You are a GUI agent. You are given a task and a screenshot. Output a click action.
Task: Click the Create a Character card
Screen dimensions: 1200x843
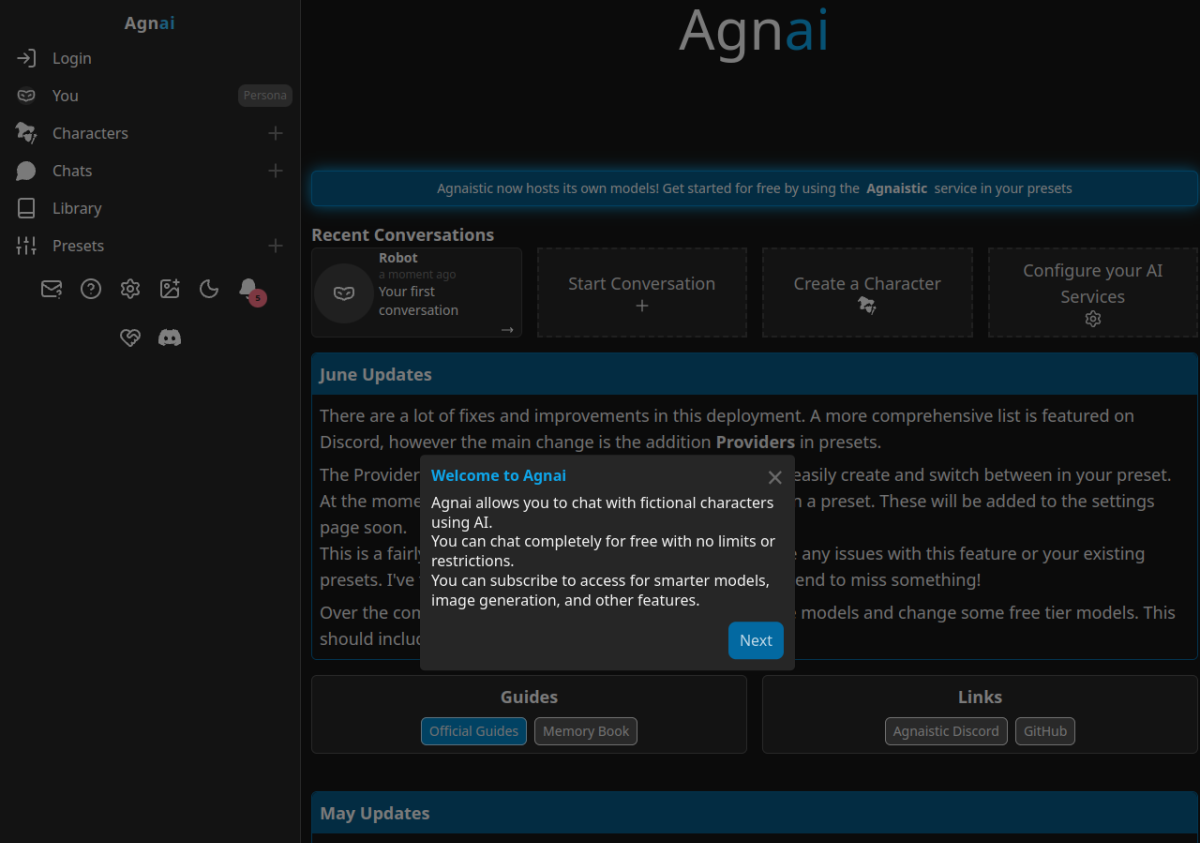coord(867,293)
